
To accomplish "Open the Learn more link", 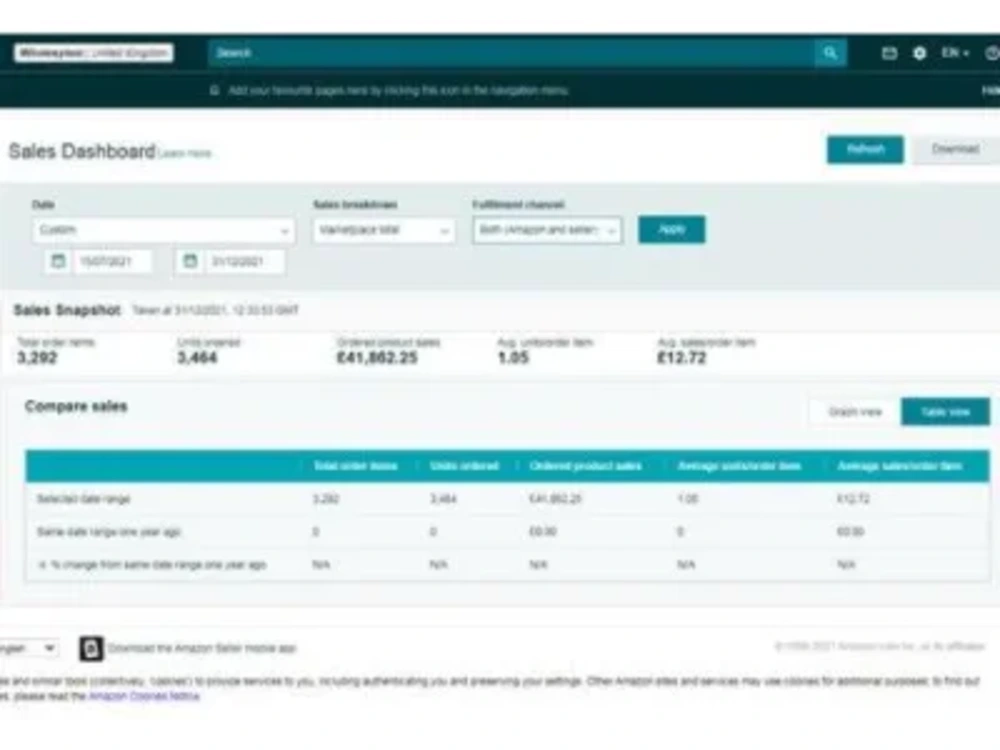I will 185,154.
